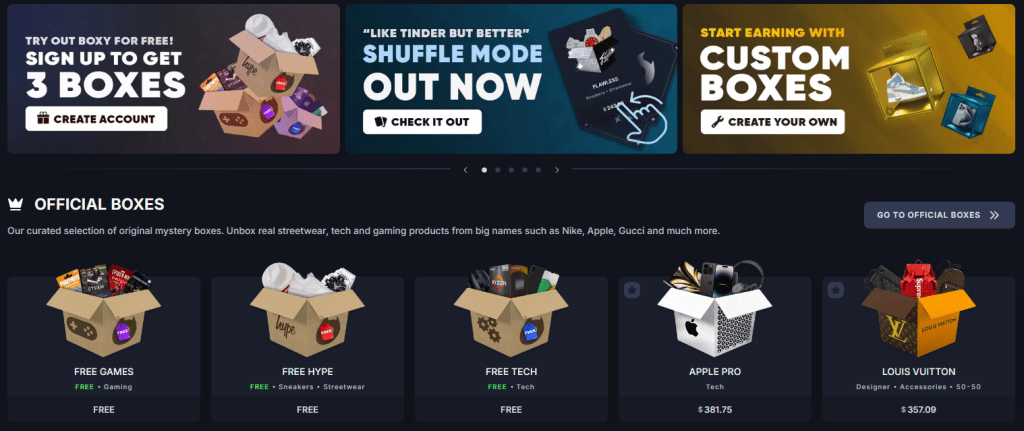Go to next carousel slide arrow
Screen dimensions: 1024x431
[557, 170]
